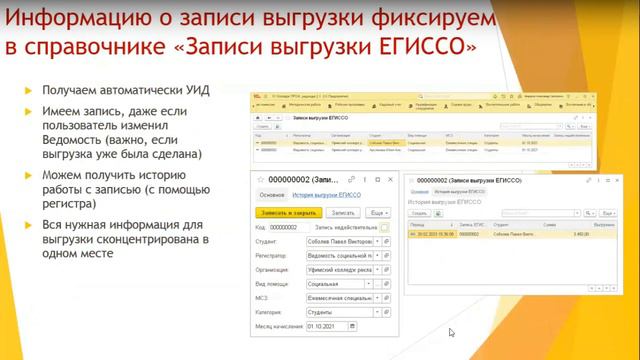Click Код column header in Записи выгрузки list

(x=271, y=136)
